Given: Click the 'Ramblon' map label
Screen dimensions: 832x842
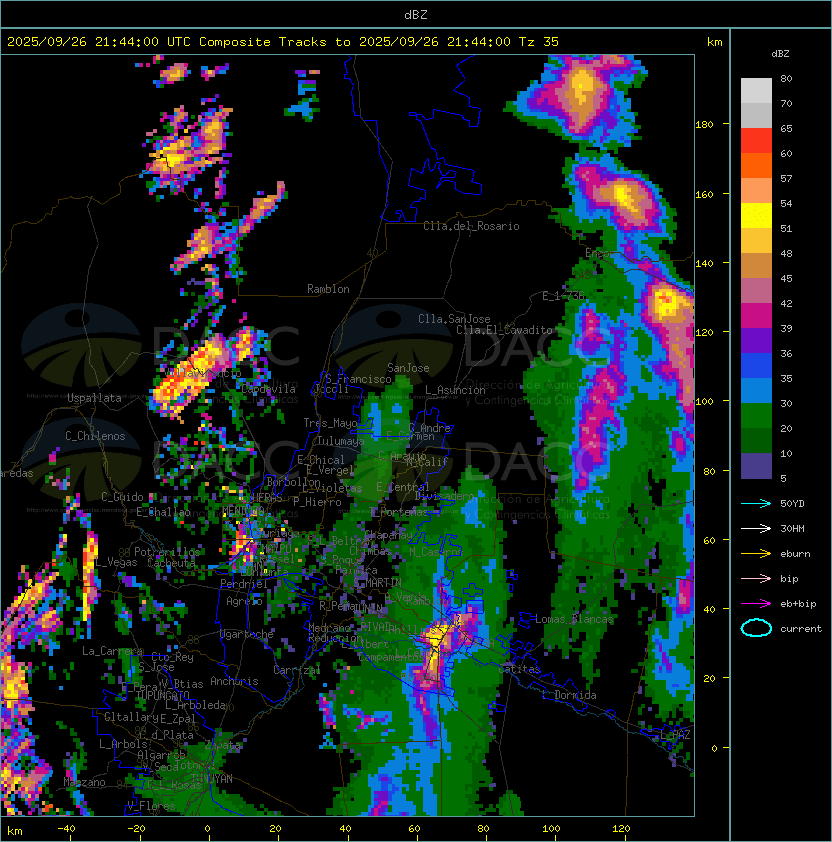Looking at the screenshot, I should [328, 289].
